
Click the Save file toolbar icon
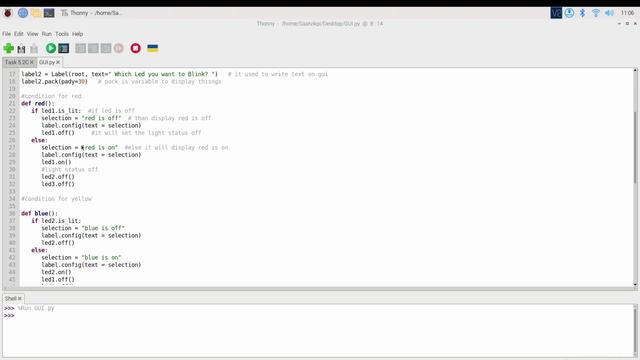coord(34,49)
